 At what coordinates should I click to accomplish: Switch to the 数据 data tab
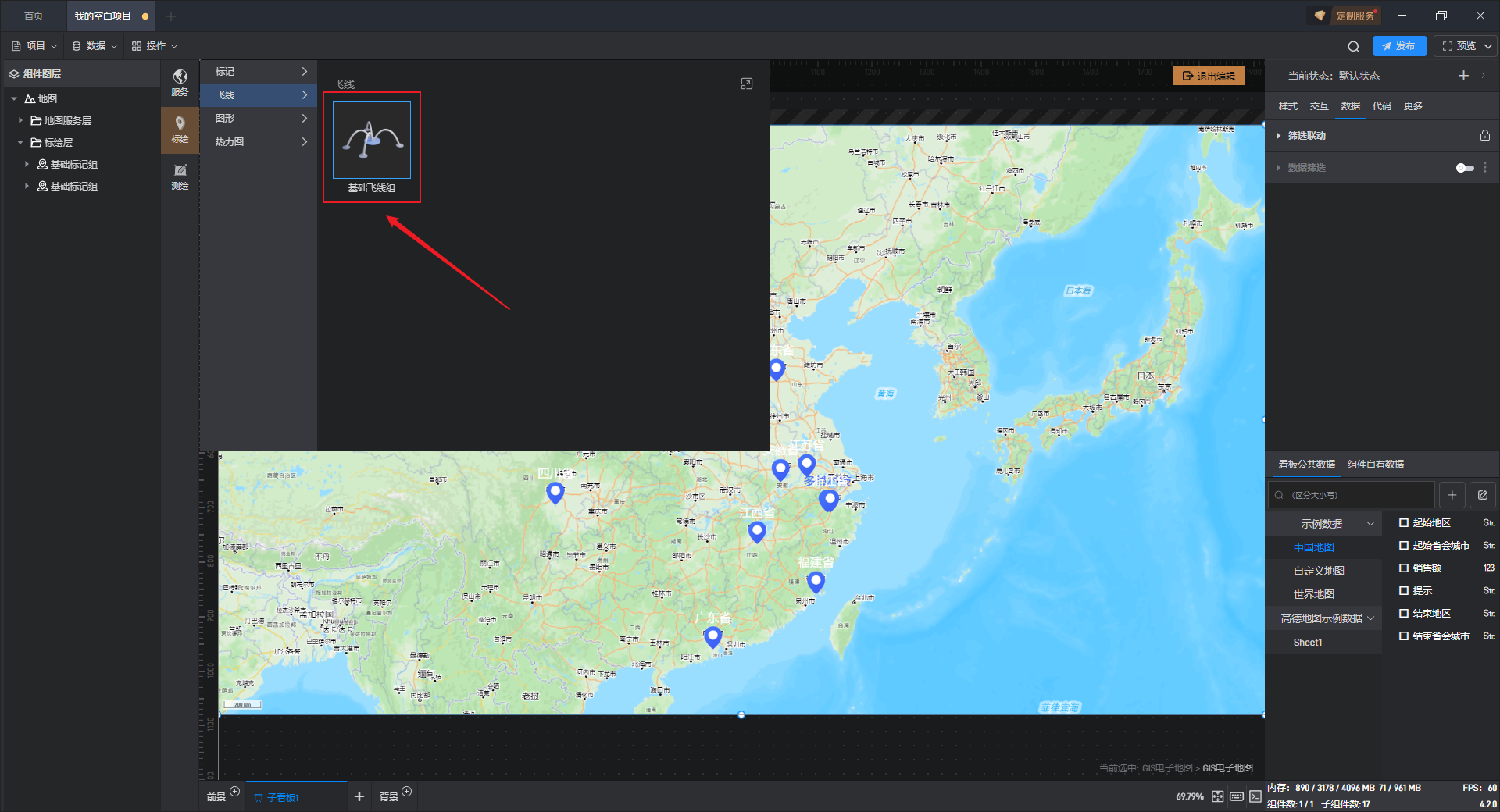click(1351, 106)
